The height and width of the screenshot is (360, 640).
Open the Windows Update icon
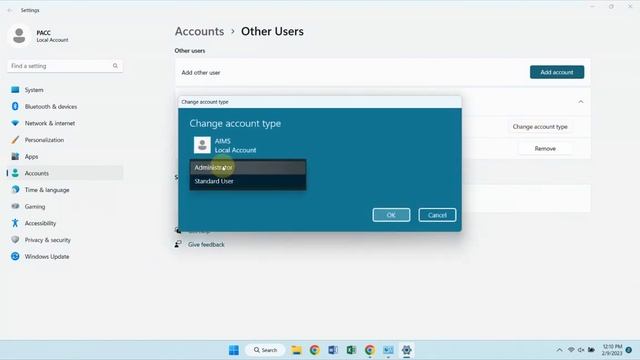pos(15,256)
